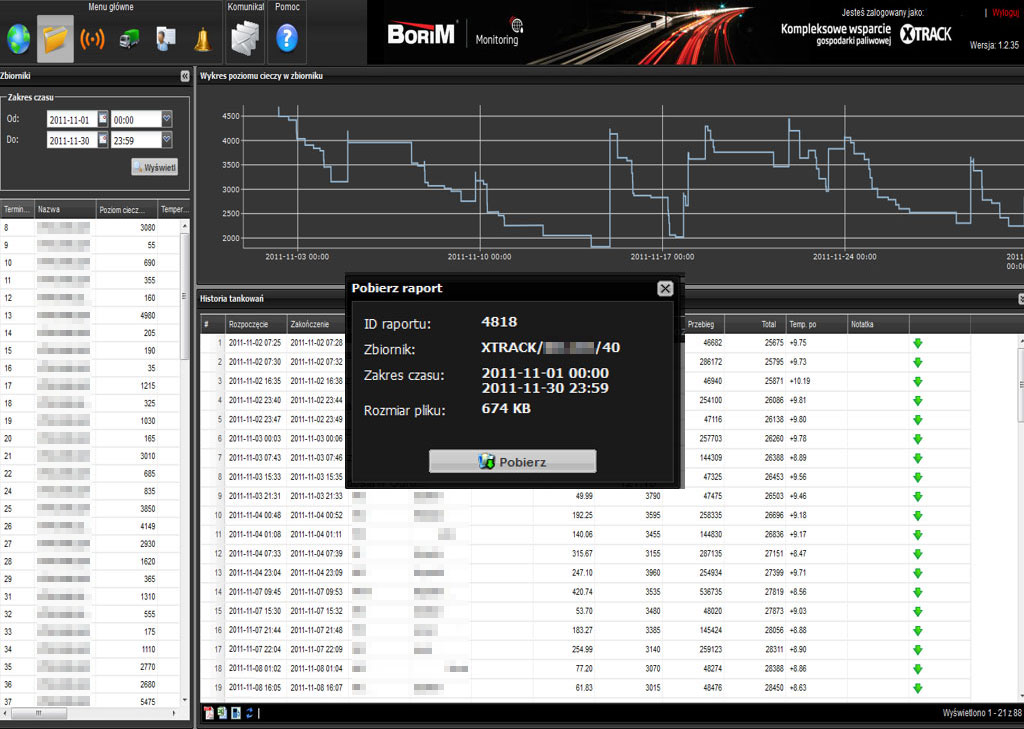The height and width of the screenshot is (729, 1024).
Task: Open the globe map view icon
Action: click(18, 39)
